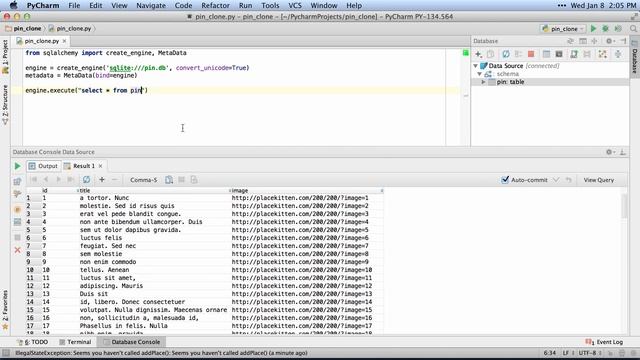This screenshot has height=360, width=640.
Task: Open the Project side tool tab
Action: pos(5,57)
